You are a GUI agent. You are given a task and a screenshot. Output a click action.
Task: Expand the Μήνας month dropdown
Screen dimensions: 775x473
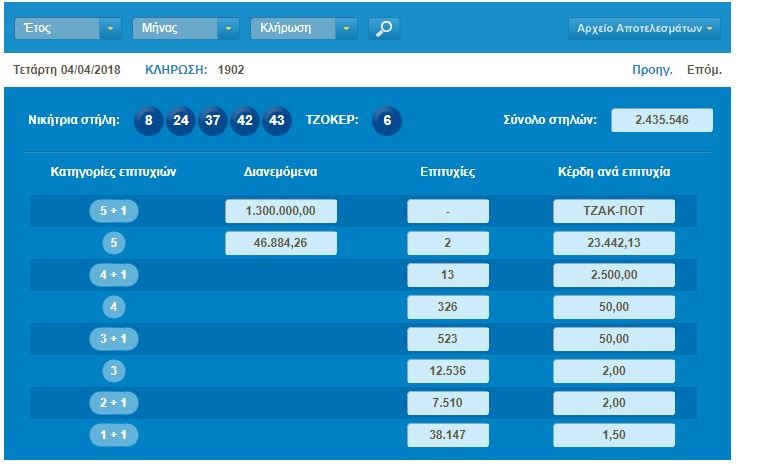186,28
